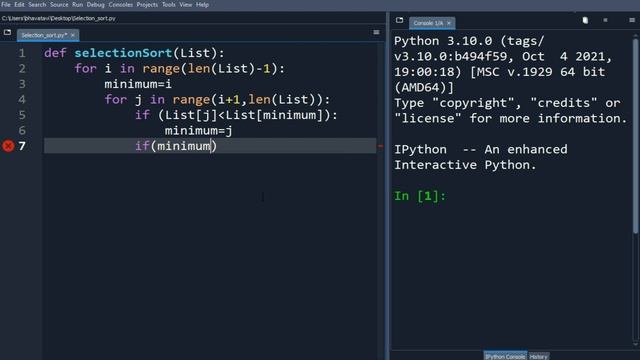Close the Console 1/A tab
640x360 pixels.
[x=449, y=23]
